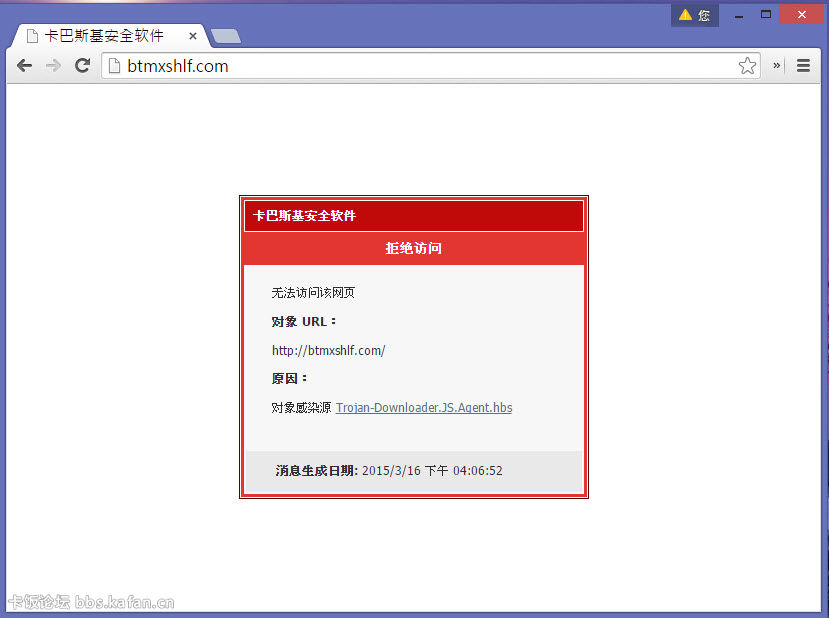This screenshot has width=829, height=618.
Task: Click the browser Forward arrow
Action: [x=54, y=66]
